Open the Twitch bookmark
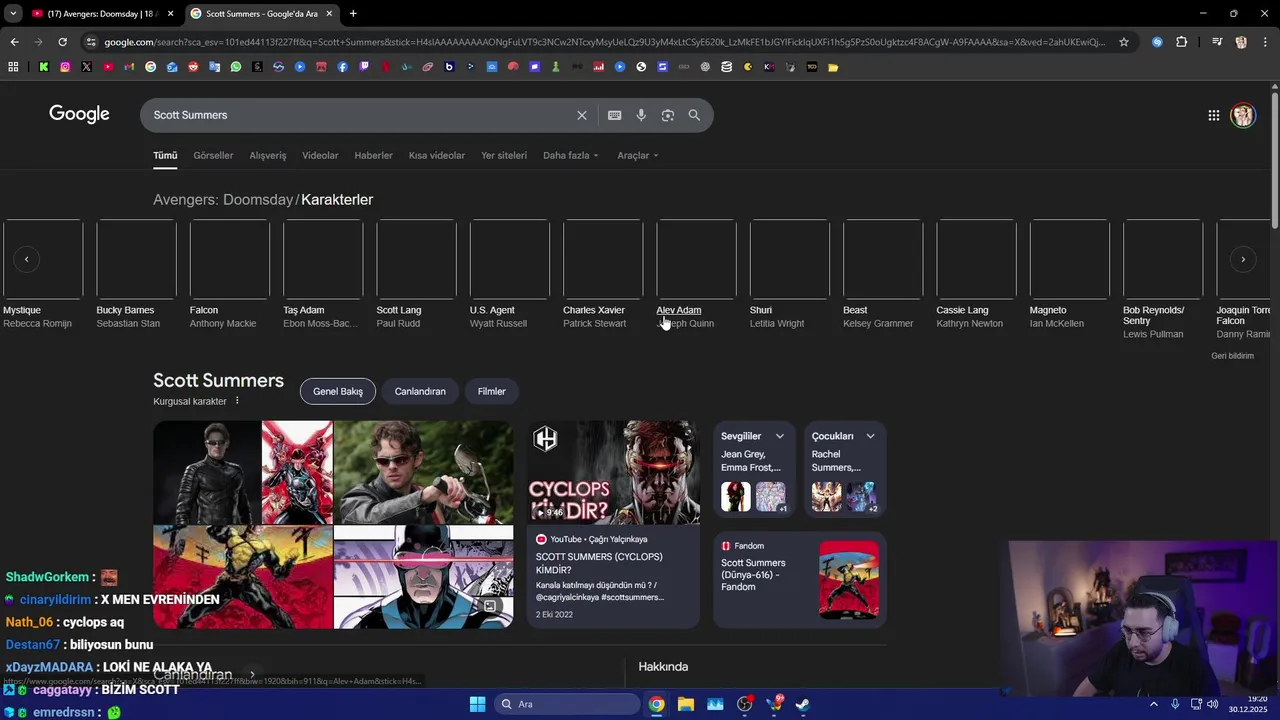Screen dimensions: 1280x720 pyautogui.click(x=364, y=67)
